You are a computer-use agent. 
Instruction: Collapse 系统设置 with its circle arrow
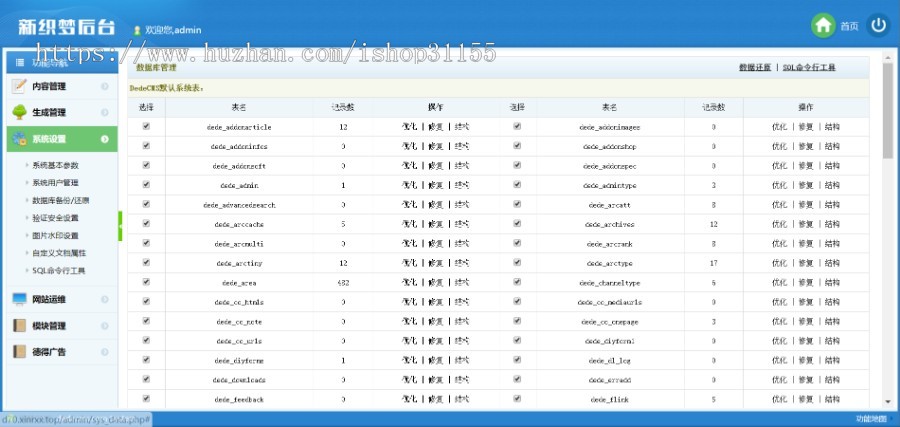point(104,139)
